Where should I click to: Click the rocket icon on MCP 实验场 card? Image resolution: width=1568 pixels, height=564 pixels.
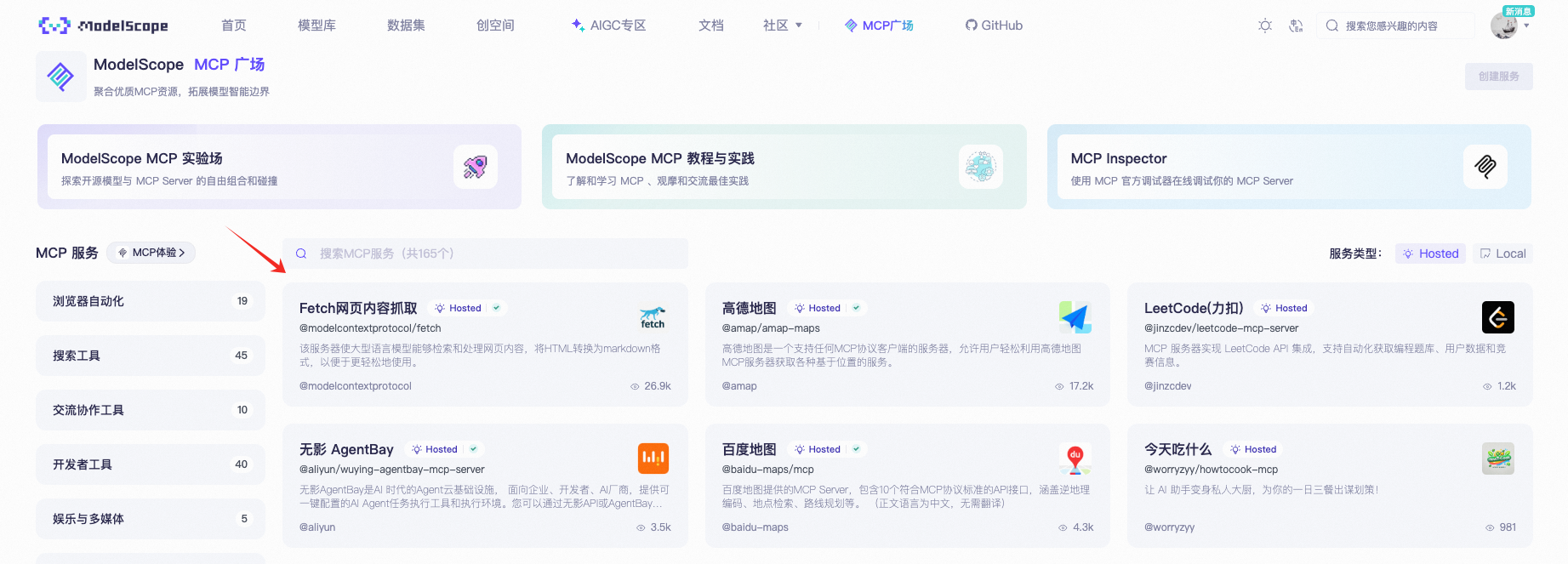pyautogui.click(x=475, y=167)
